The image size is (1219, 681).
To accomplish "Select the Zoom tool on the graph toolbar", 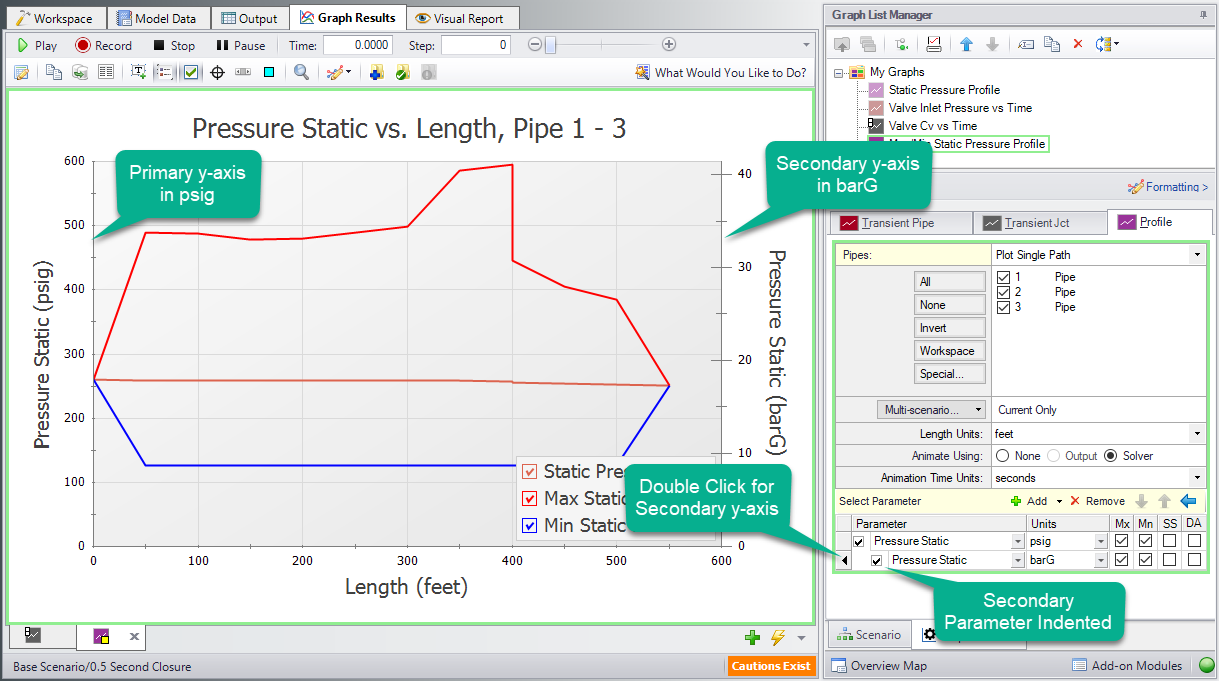I will tap(300, 72).
